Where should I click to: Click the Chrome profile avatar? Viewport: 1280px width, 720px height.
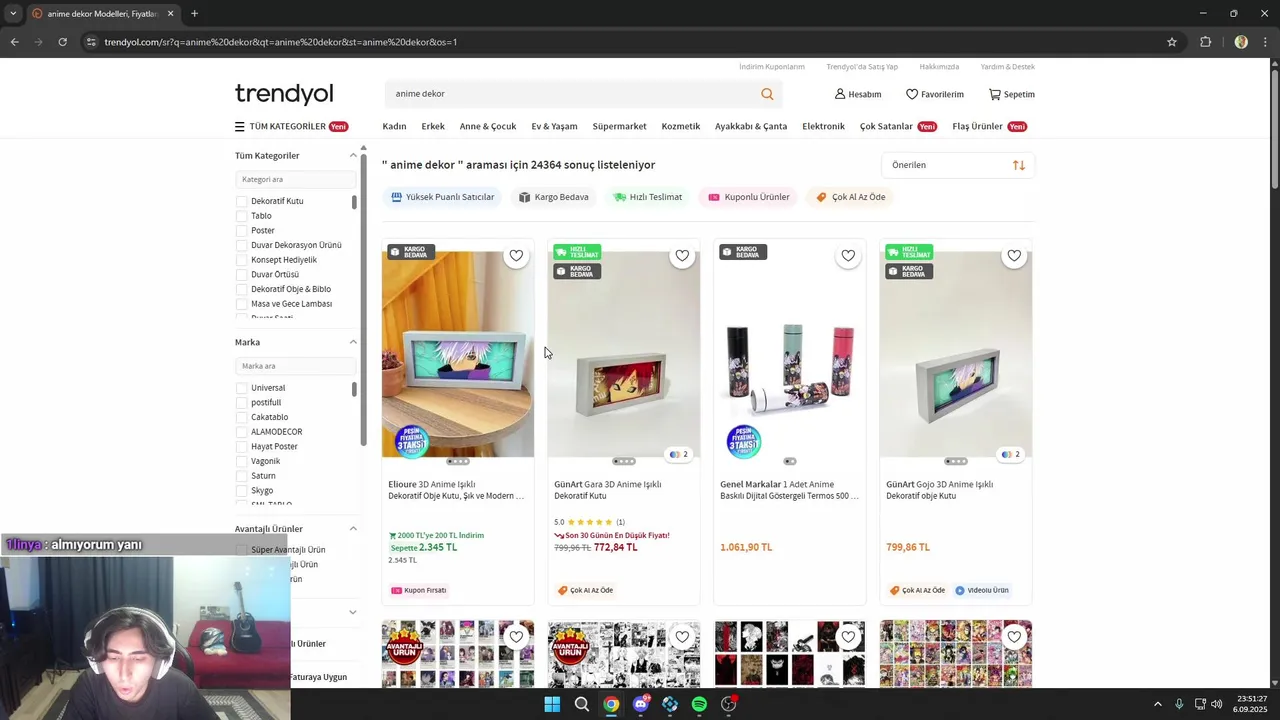[x=1241, y=42]
